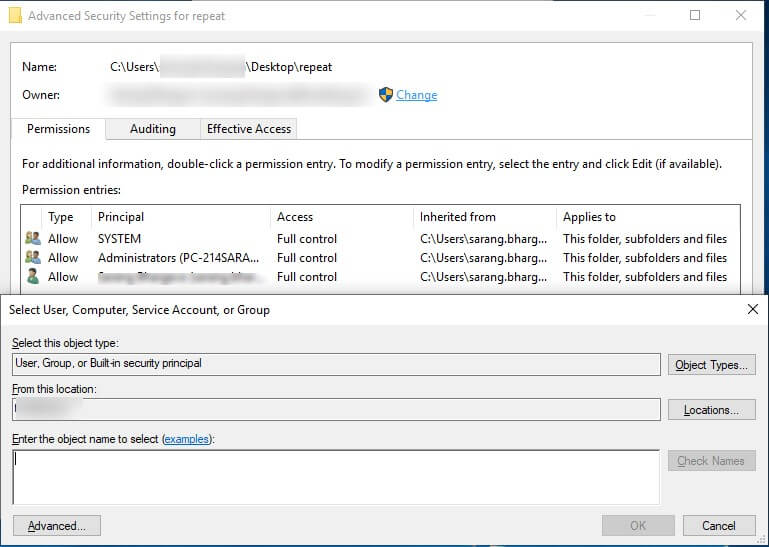The height and width of the screenshot is (547, 769).
Task: Click the examples link
Action: 186,439
